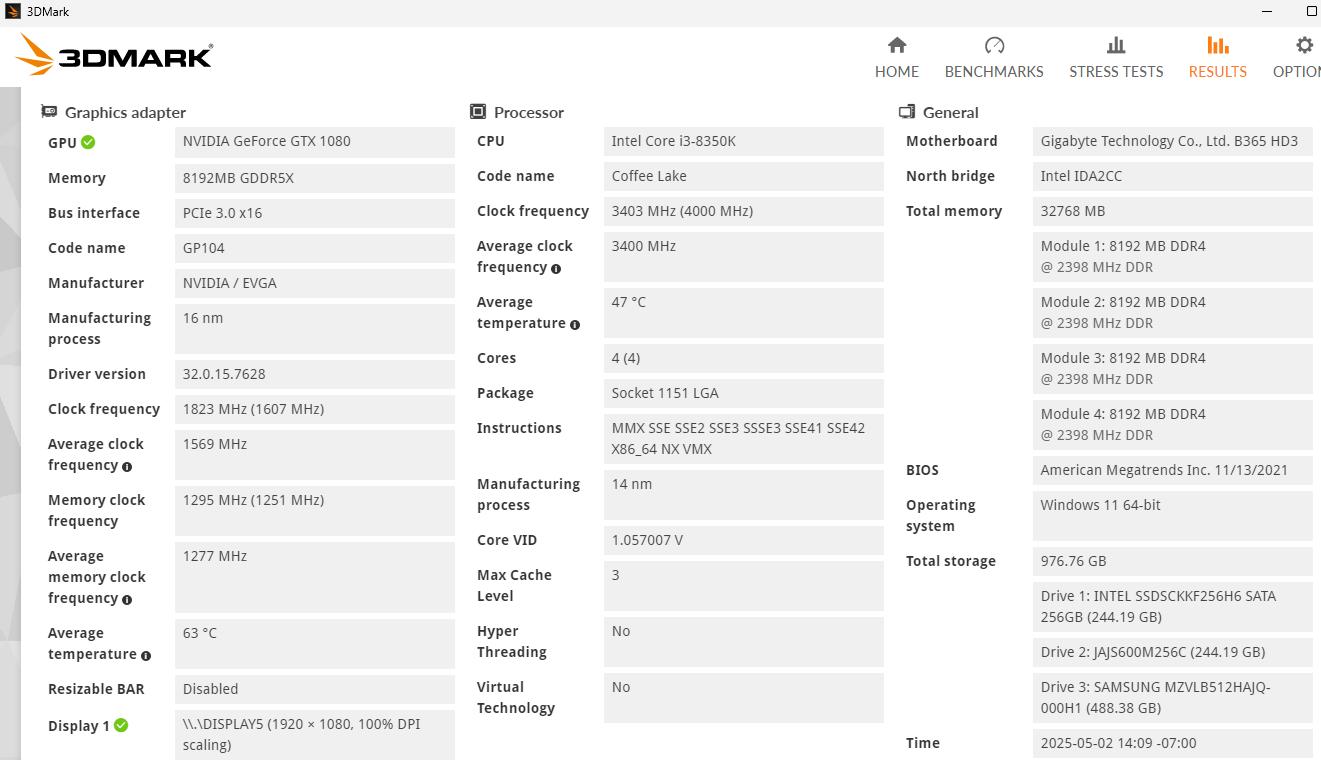The width and height of the screenshot is (1321, 760).
Task: Click the Processor section chip icon
Action: (x=478, y=112)
